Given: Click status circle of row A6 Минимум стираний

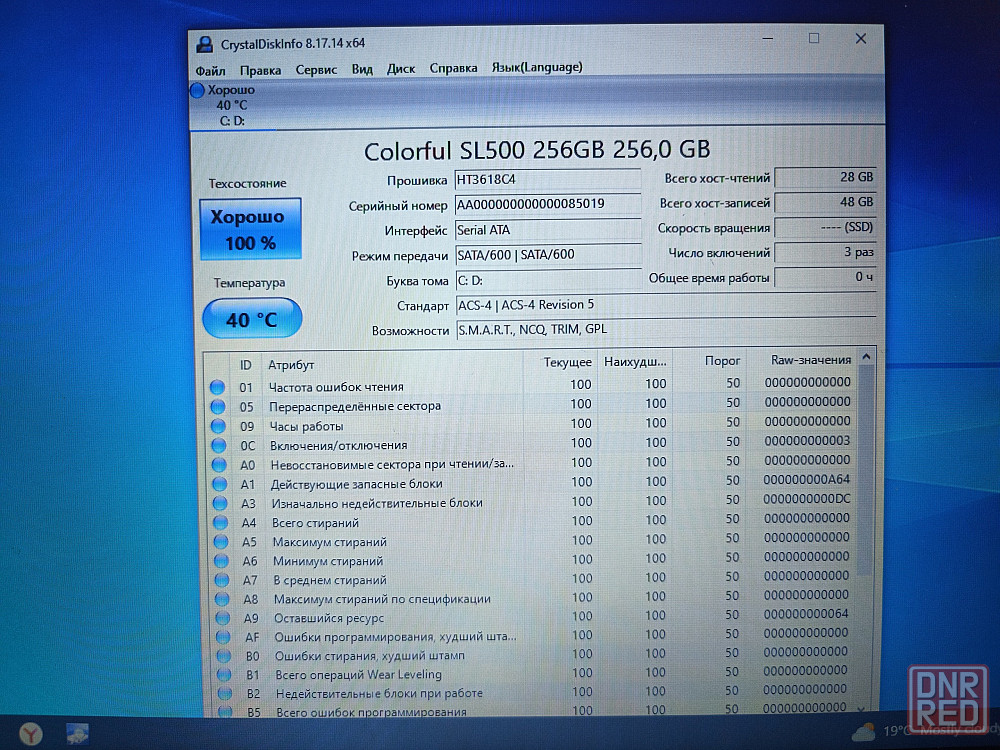Looking at the screenshot, I should point(221,561).
